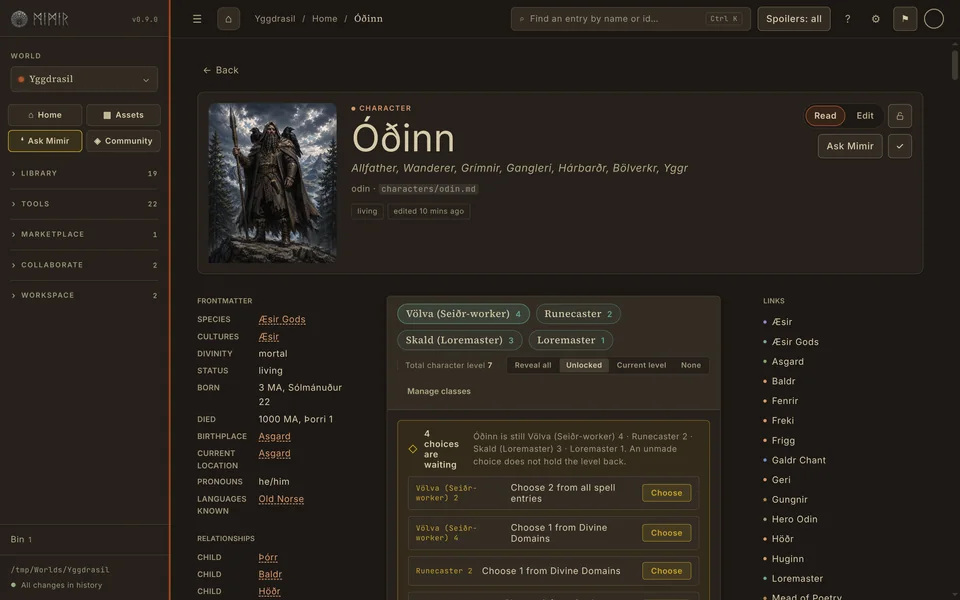Click the Ask Mimir button in character header
Image resolution: width=960 pixels, height=600 pixels.
(x=850, y=146)
